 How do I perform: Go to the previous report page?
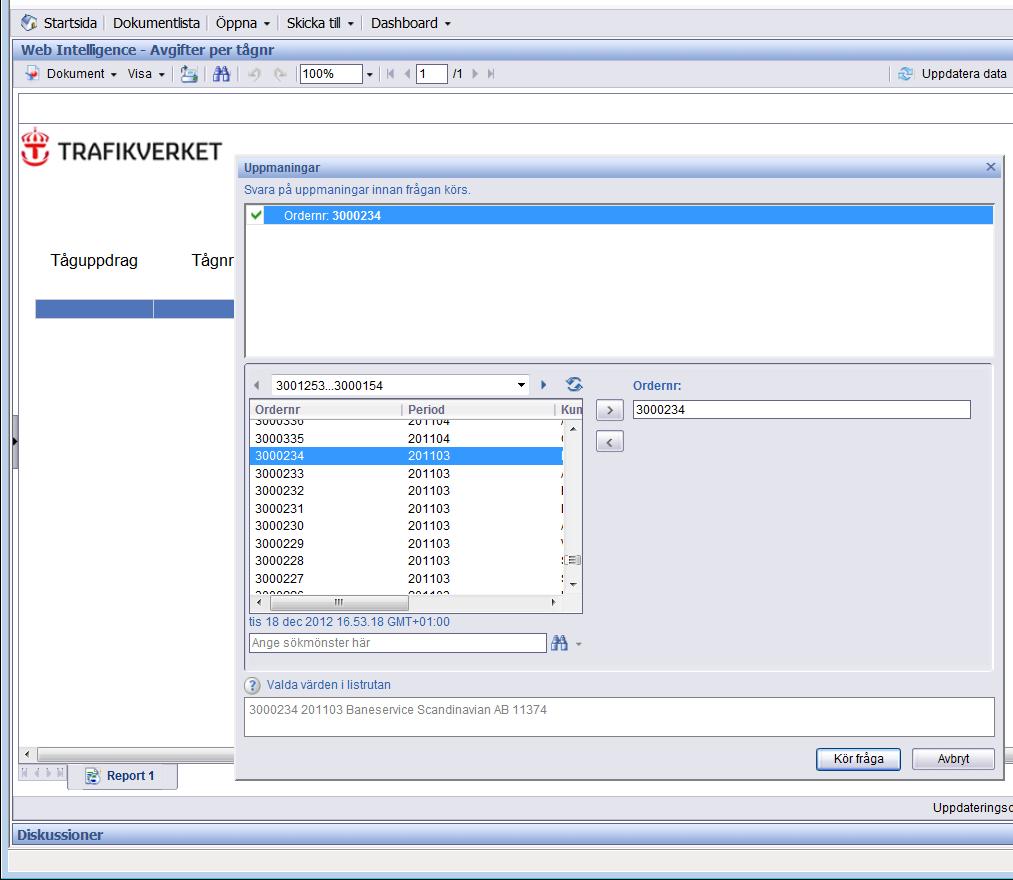407,74
